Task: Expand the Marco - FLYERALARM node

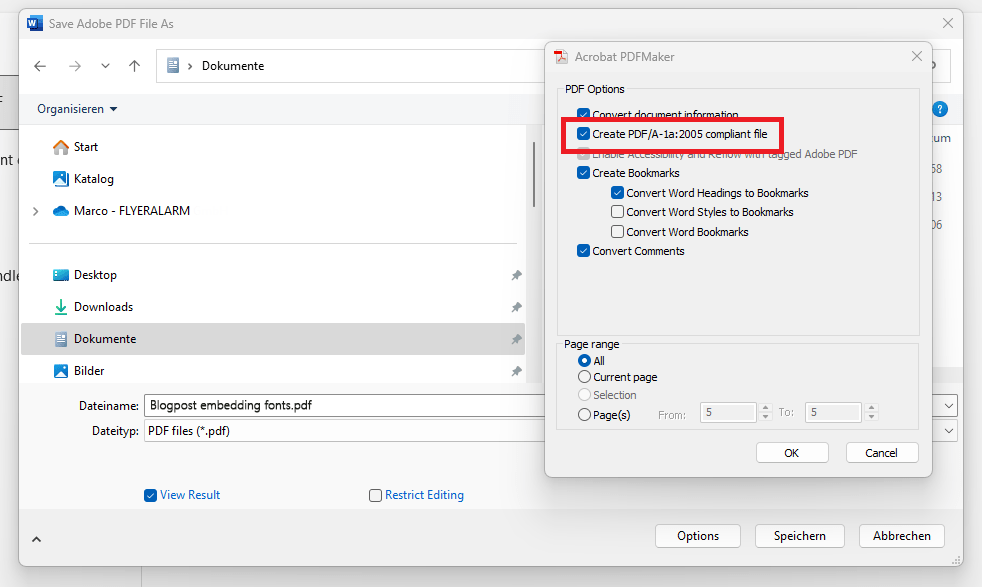Action: pyautogui.click(x=36, y=211)
